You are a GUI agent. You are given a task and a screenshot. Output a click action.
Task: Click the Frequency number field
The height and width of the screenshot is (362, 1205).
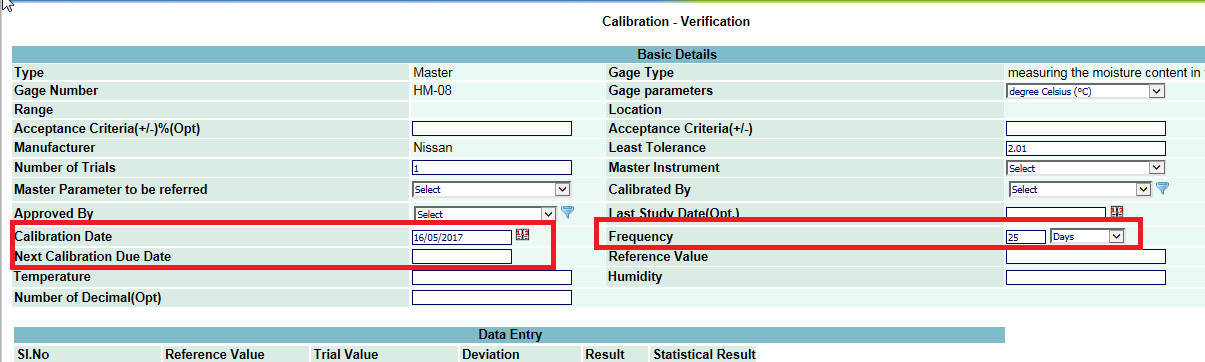click(x=1026, y=236)
